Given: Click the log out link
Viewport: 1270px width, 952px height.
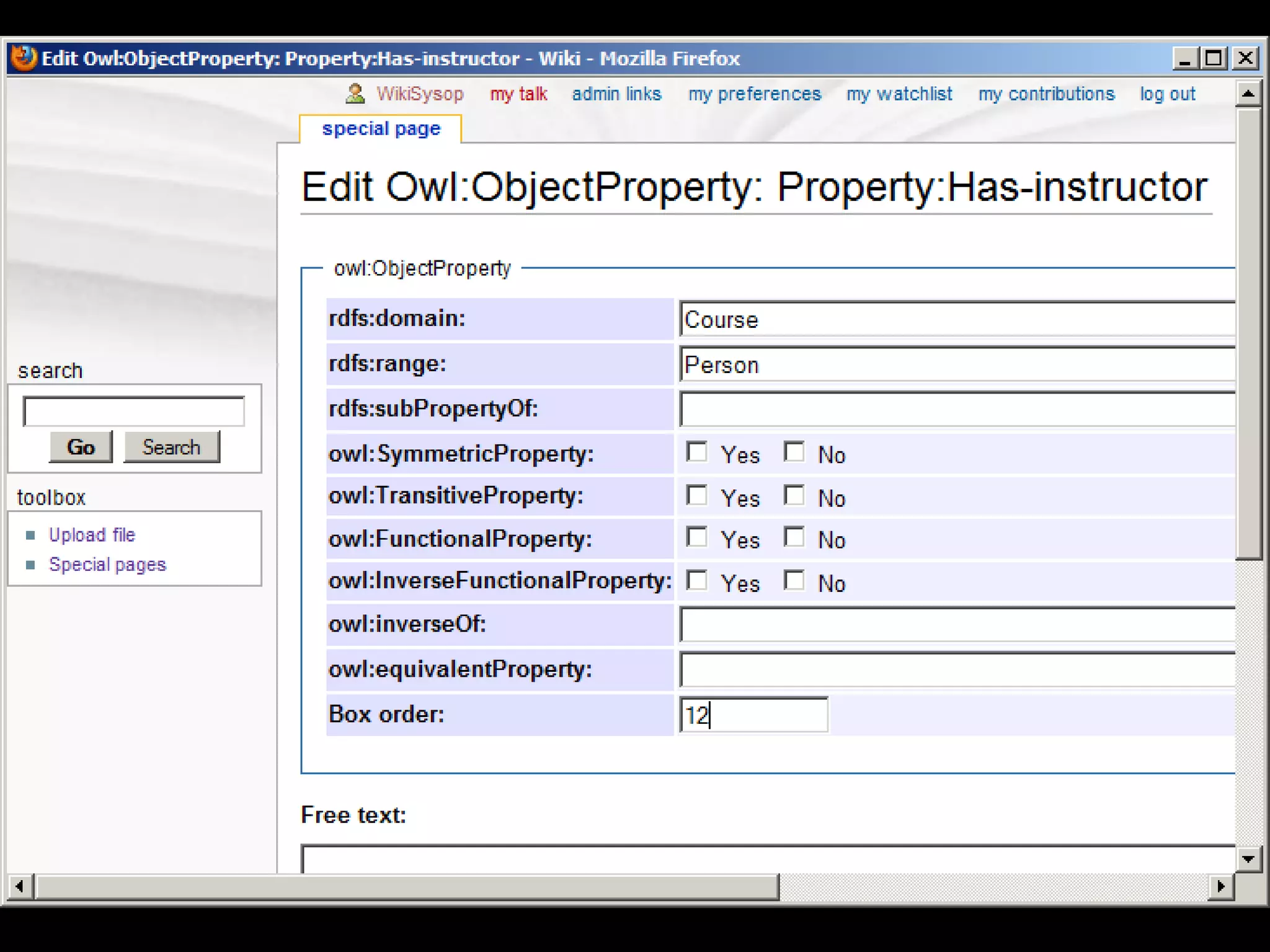Looking at the screenshot, I should 1167,94.
